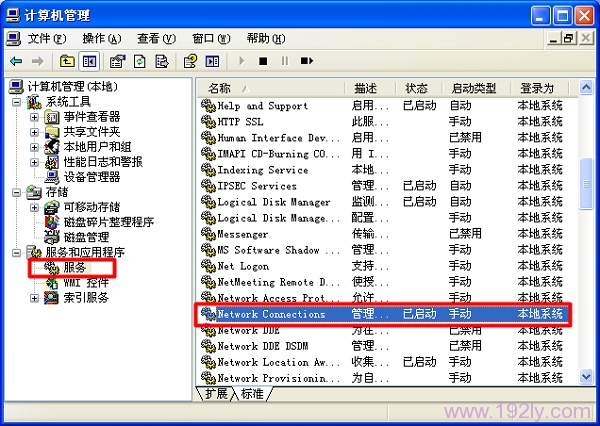Select the Messenger service row
This screenshot has height=426, width=600.
coord(384,234)
